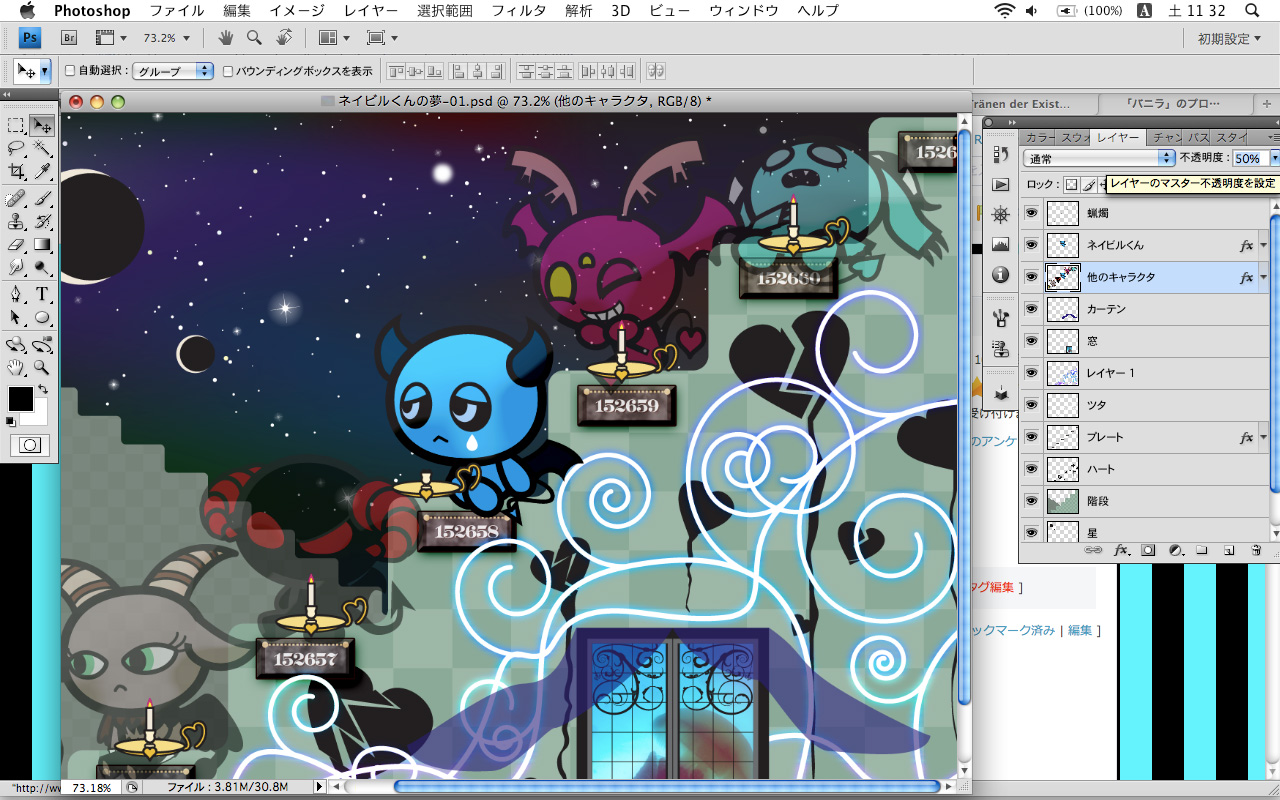Select the History Brush tool
Image resolution: width=1280 pixels, height=800 pixels.
point(42,221)
